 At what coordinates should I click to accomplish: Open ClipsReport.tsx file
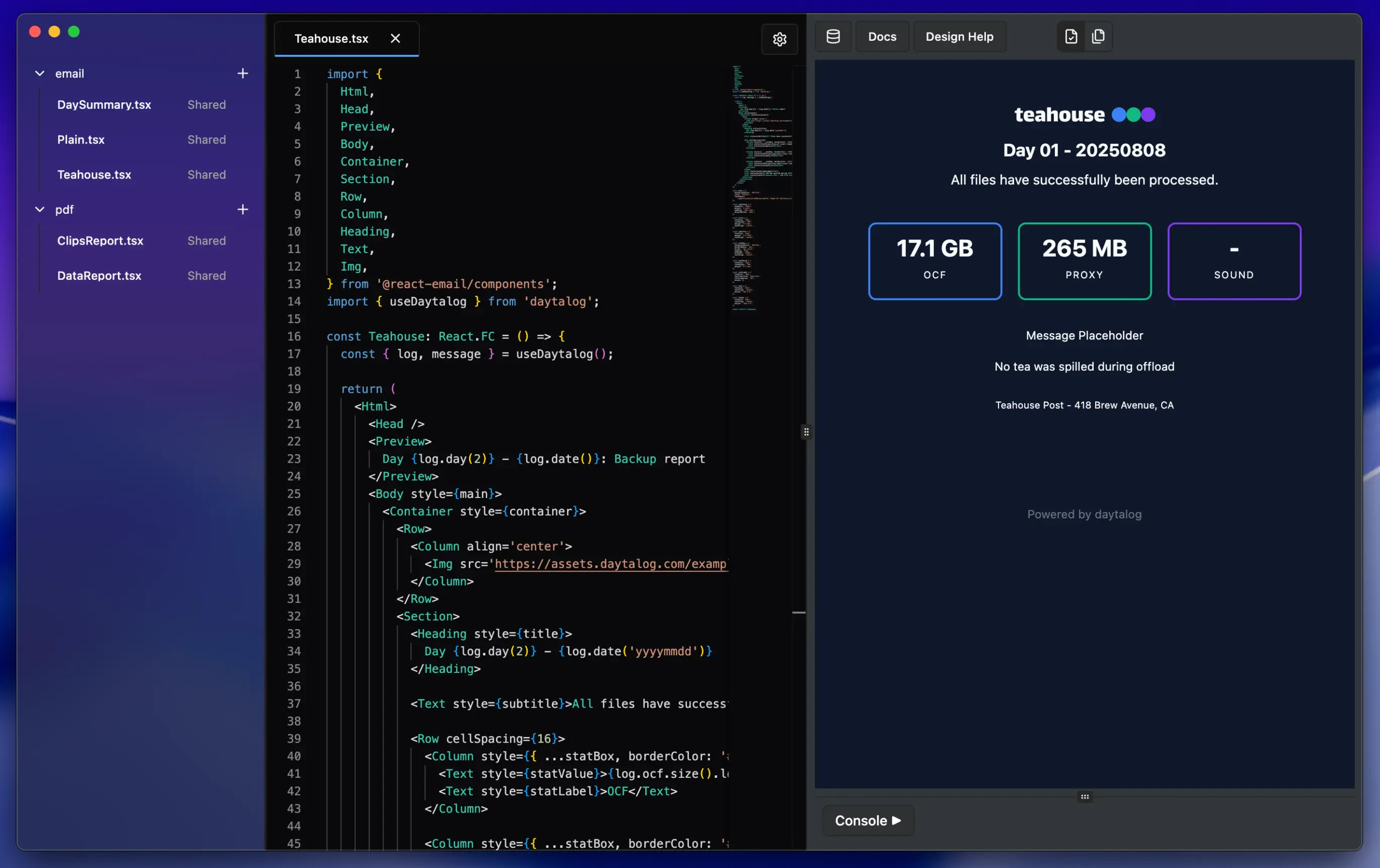coord(100,241)
